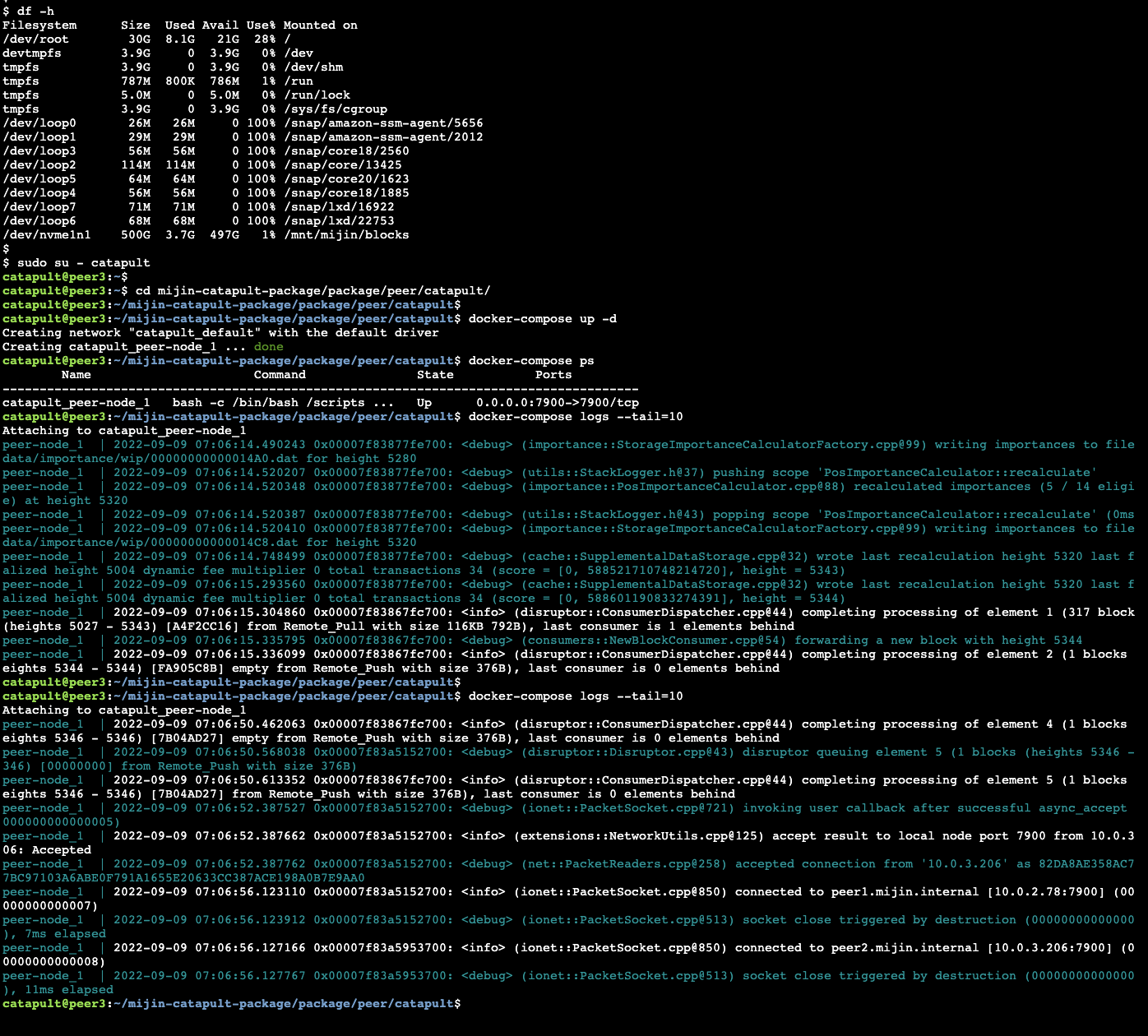Select '/sys/fs/cgroup' mount path
Image resolution: width=1148 pixels, height=1036 pixels.
pos(336,109)
